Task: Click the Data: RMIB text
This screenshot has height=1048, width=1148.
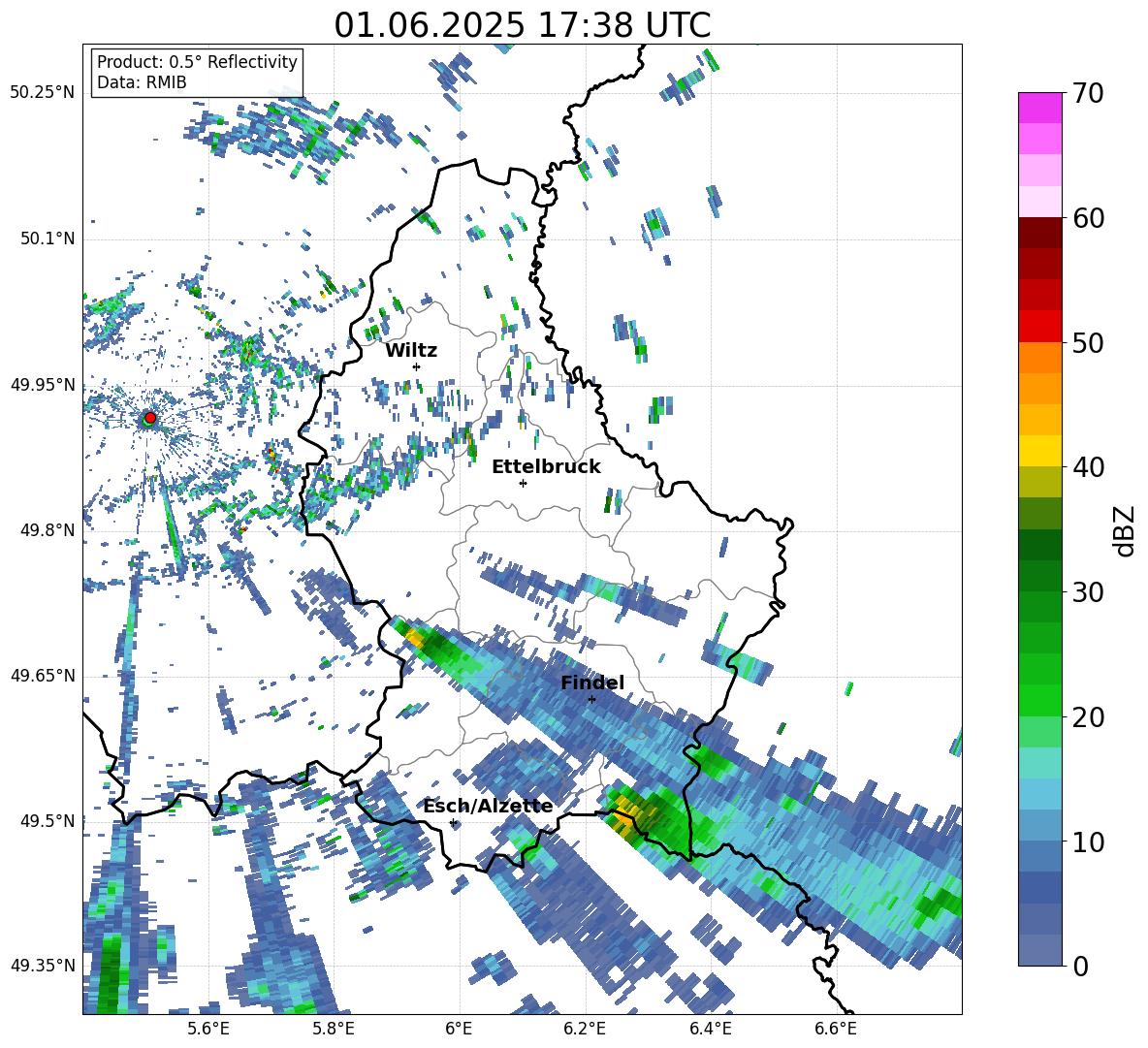Action: (142, 82)
